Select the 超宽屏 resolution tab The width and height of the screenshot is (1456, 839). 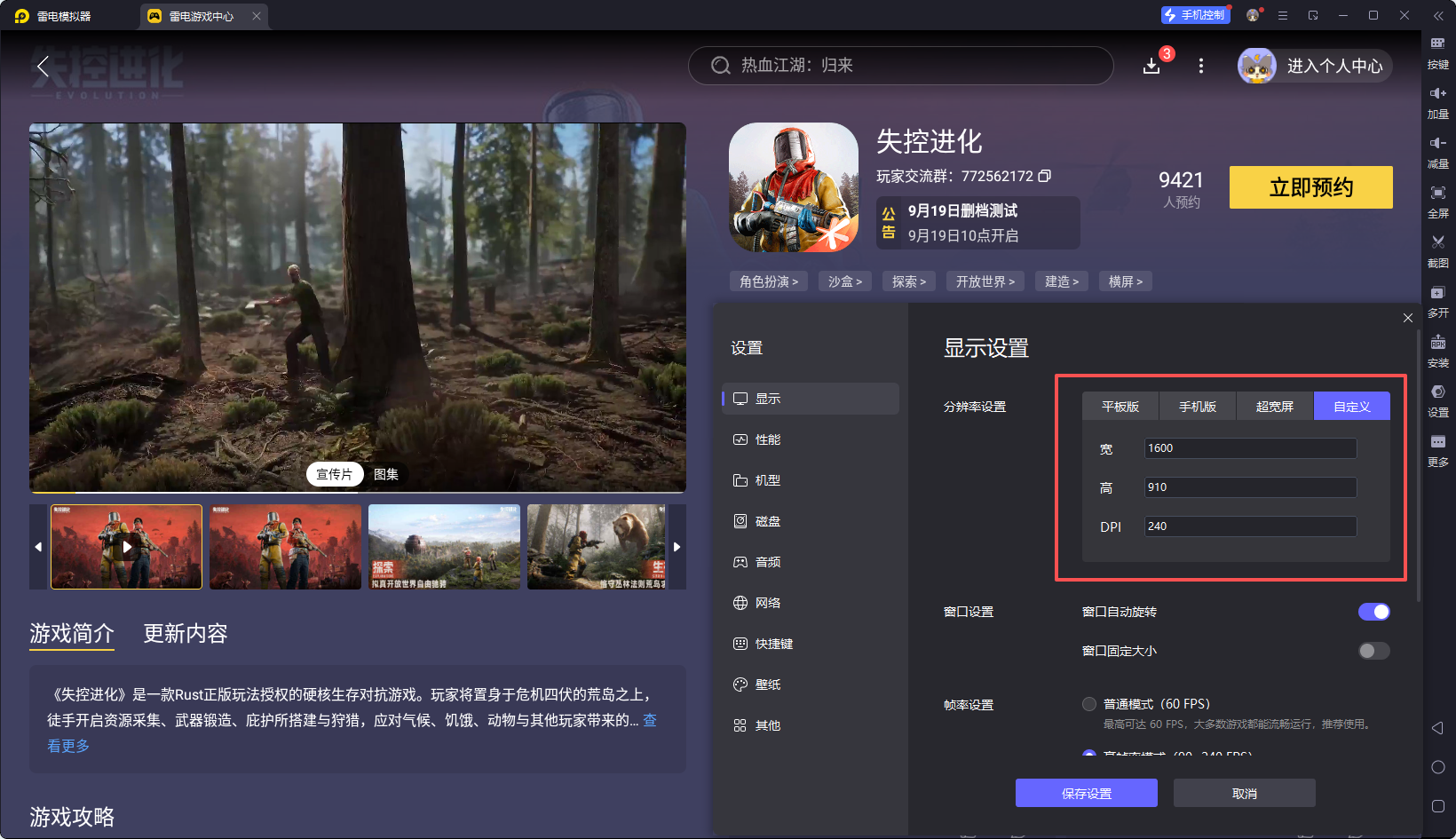point(1275,406)
